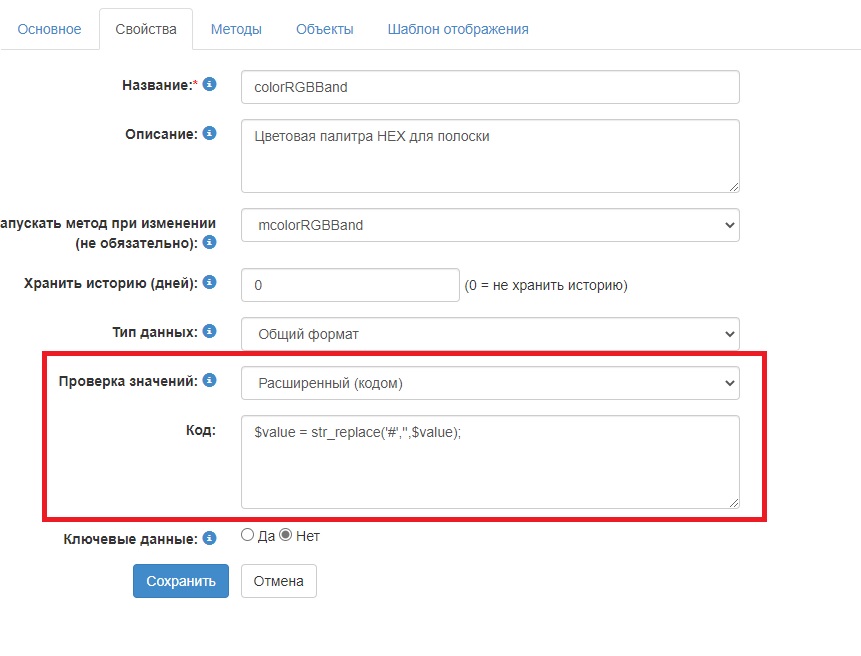Expand the Общий формат data type dropdown
The width and height of the screenshot is (861, 656).
(490, 334)
